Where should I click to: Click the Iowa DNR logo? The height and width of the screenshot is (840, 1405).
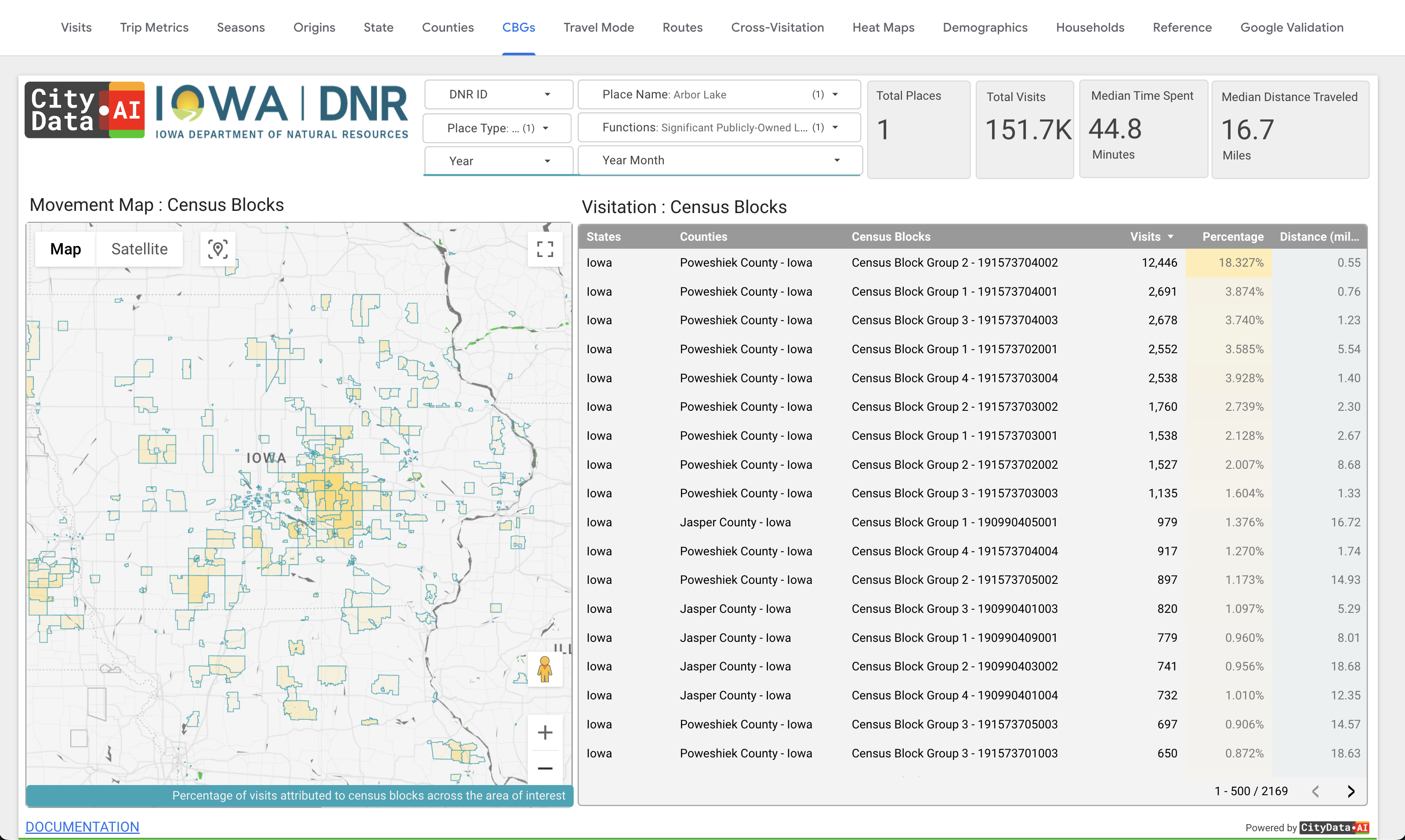(x=282, y=111)
